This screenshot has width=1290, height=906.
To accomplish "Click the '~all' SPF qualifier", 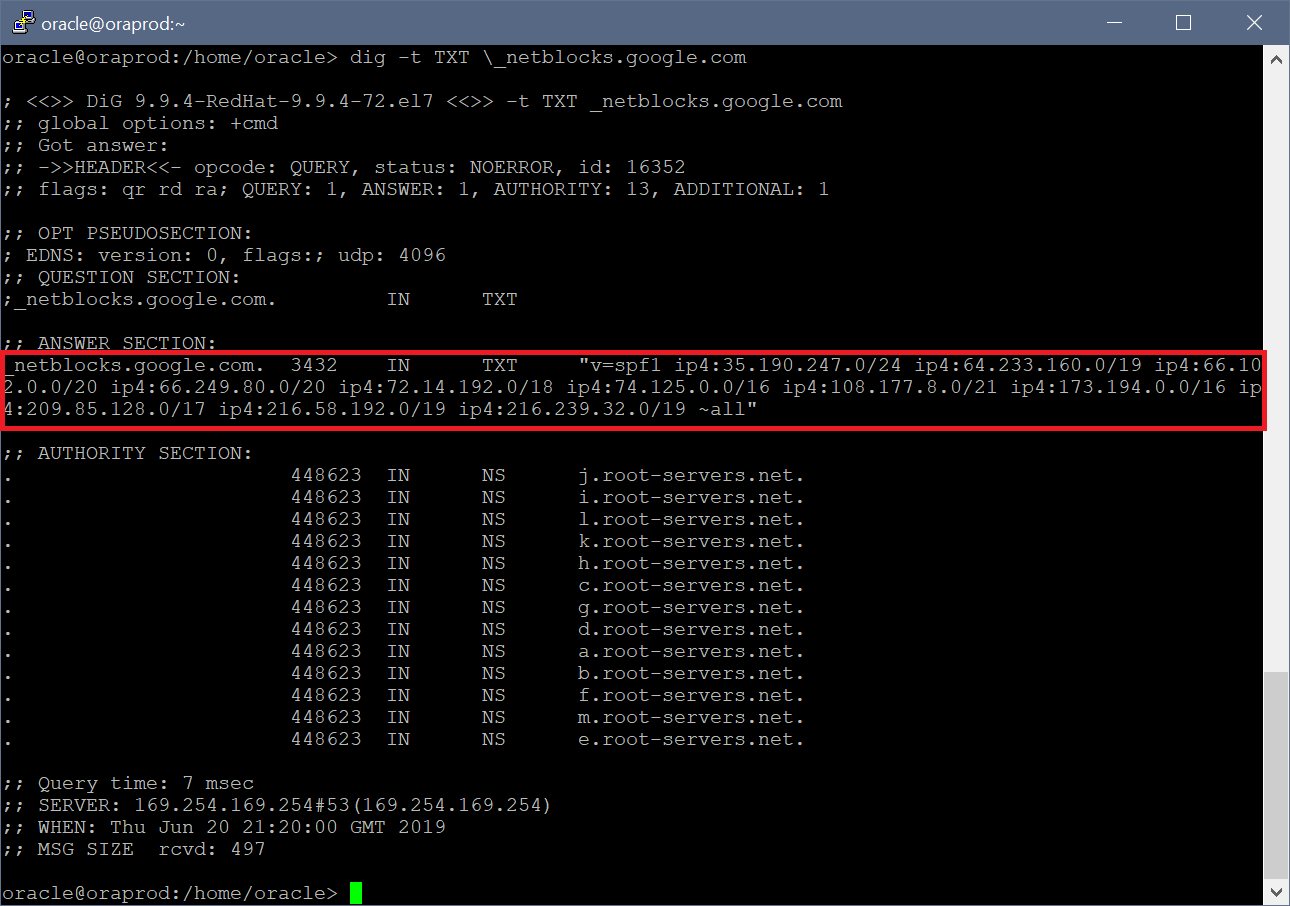I will (x=723, y=409).
